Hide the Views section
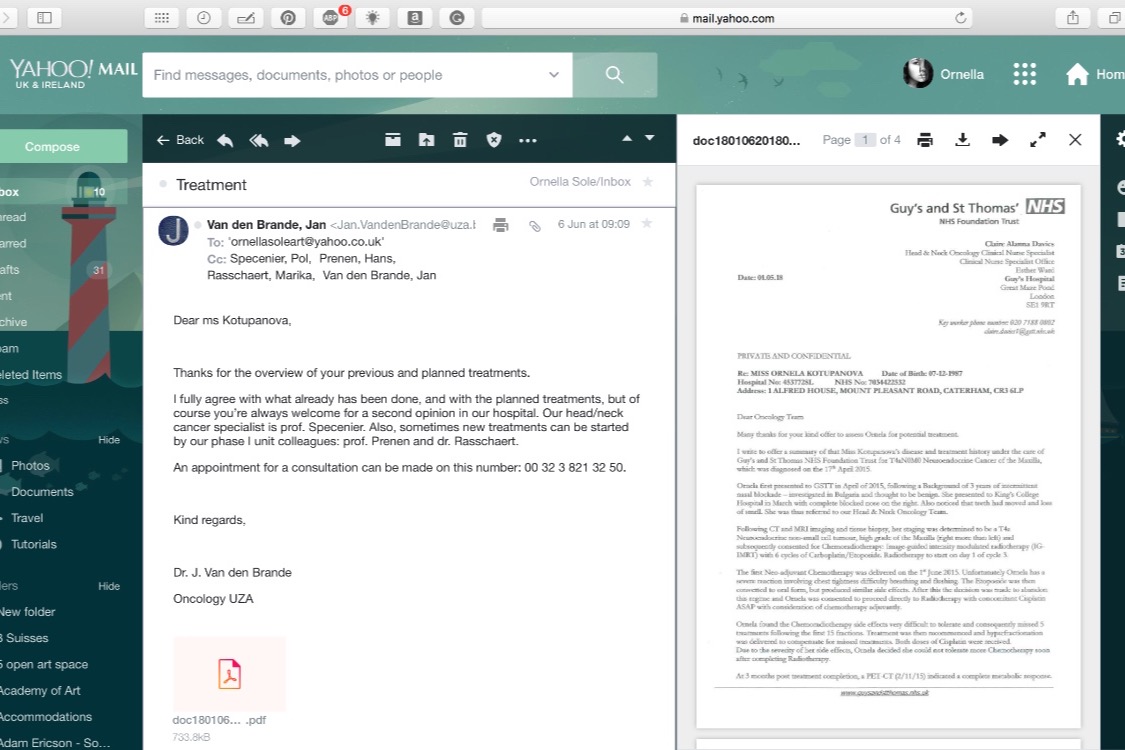This screenshot has height=750, width=1125. (x=109, y=440)
